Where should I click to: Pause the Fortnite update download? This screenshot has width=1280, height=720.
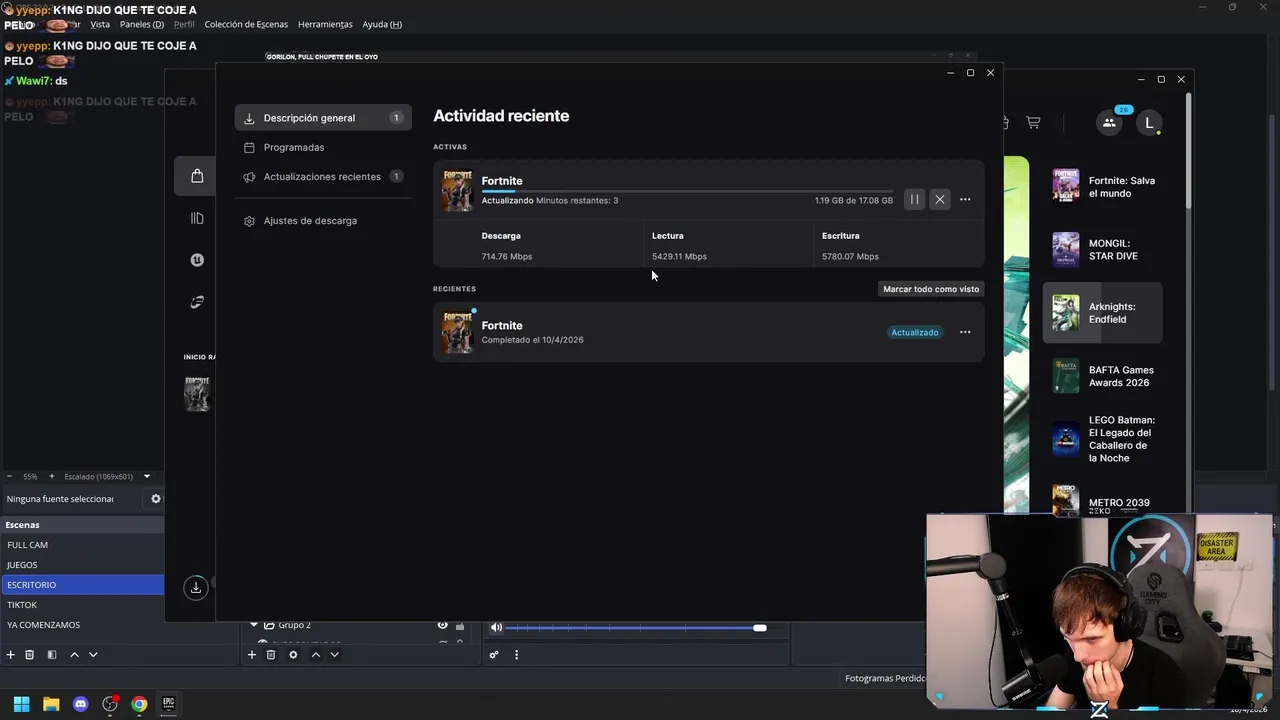914,199
